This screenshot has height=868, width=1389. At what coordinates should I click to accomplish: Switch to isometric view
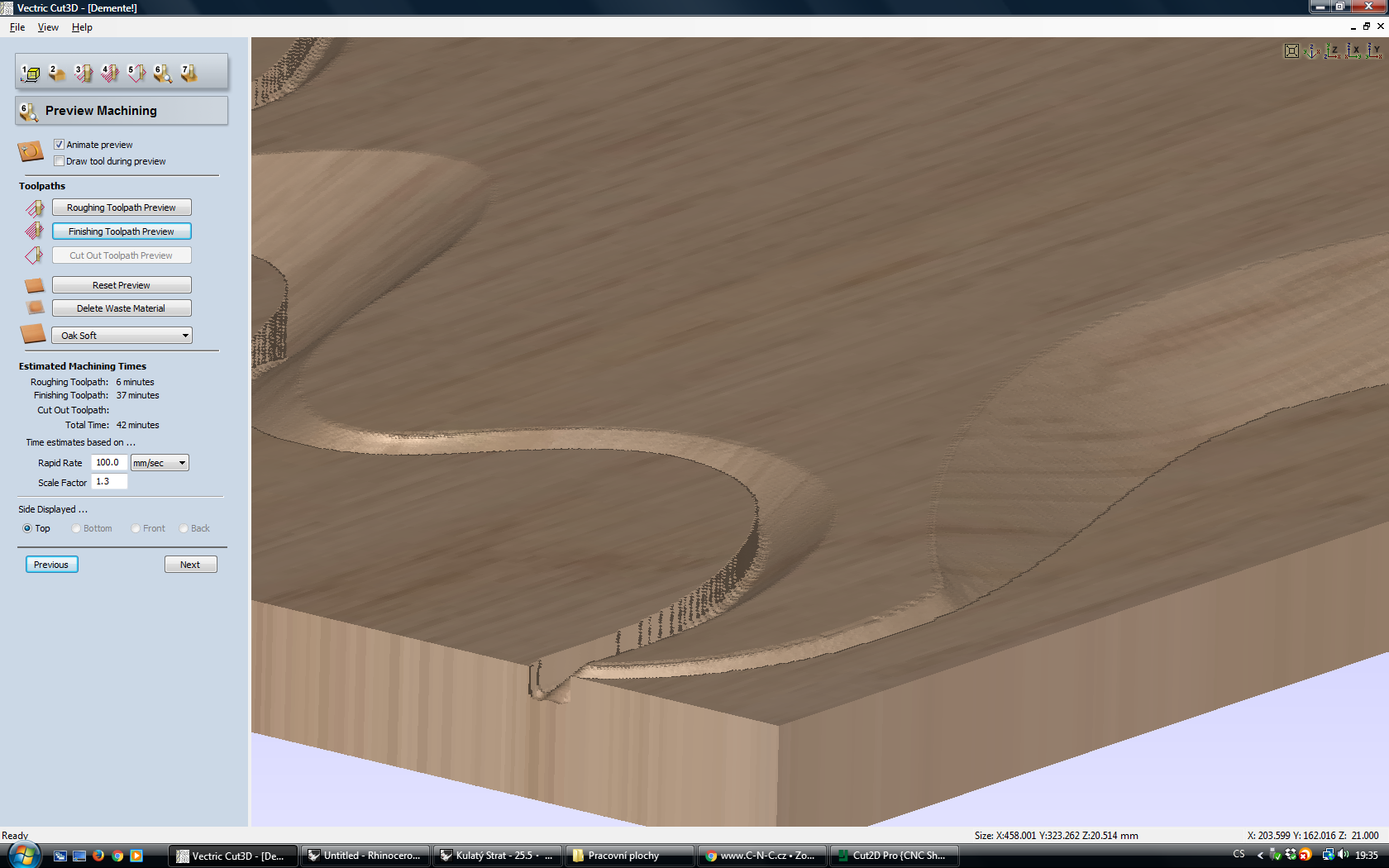tap(1311, 51)
